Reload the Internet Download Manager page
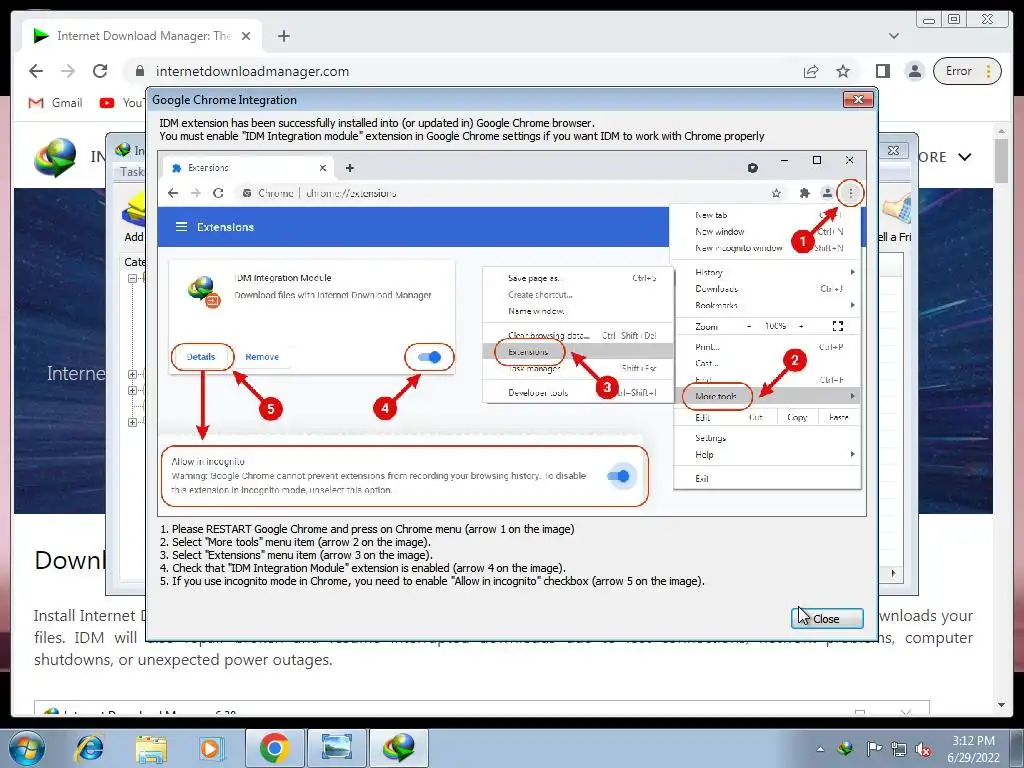 point(100,71)
